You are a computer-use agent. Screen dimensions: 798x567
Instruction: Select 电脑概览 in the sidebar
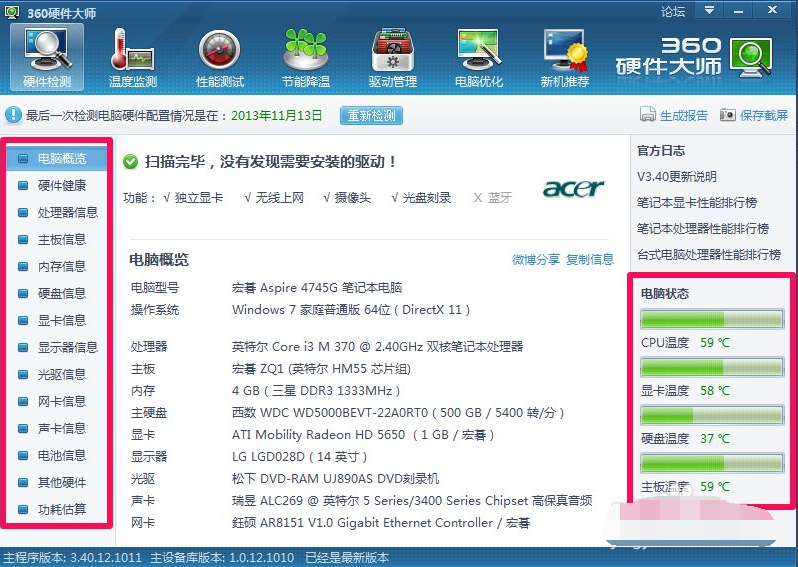tap(57, 159)
